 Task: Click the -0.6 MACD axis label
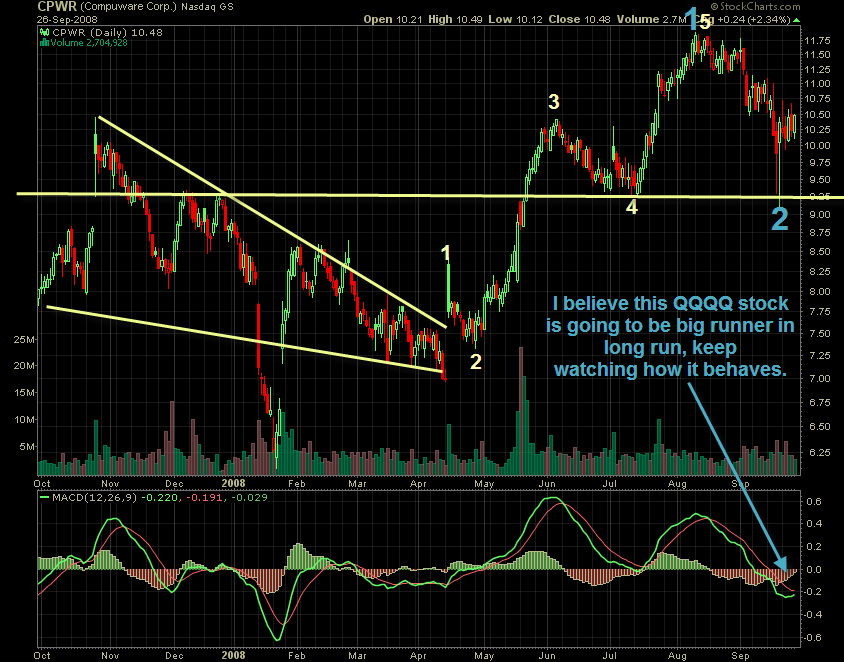812,638
